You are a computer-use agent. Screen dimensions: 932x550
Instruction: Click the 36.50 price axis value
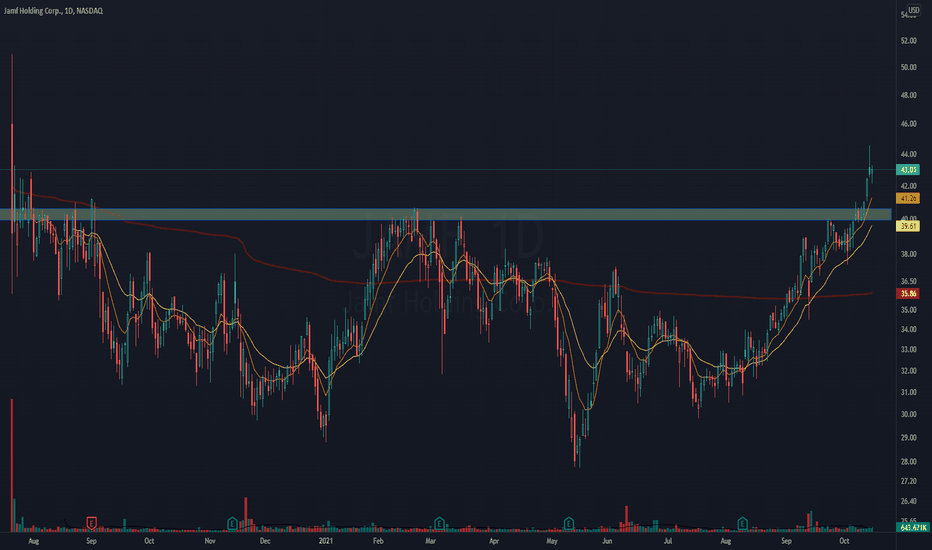click(908, 281)
